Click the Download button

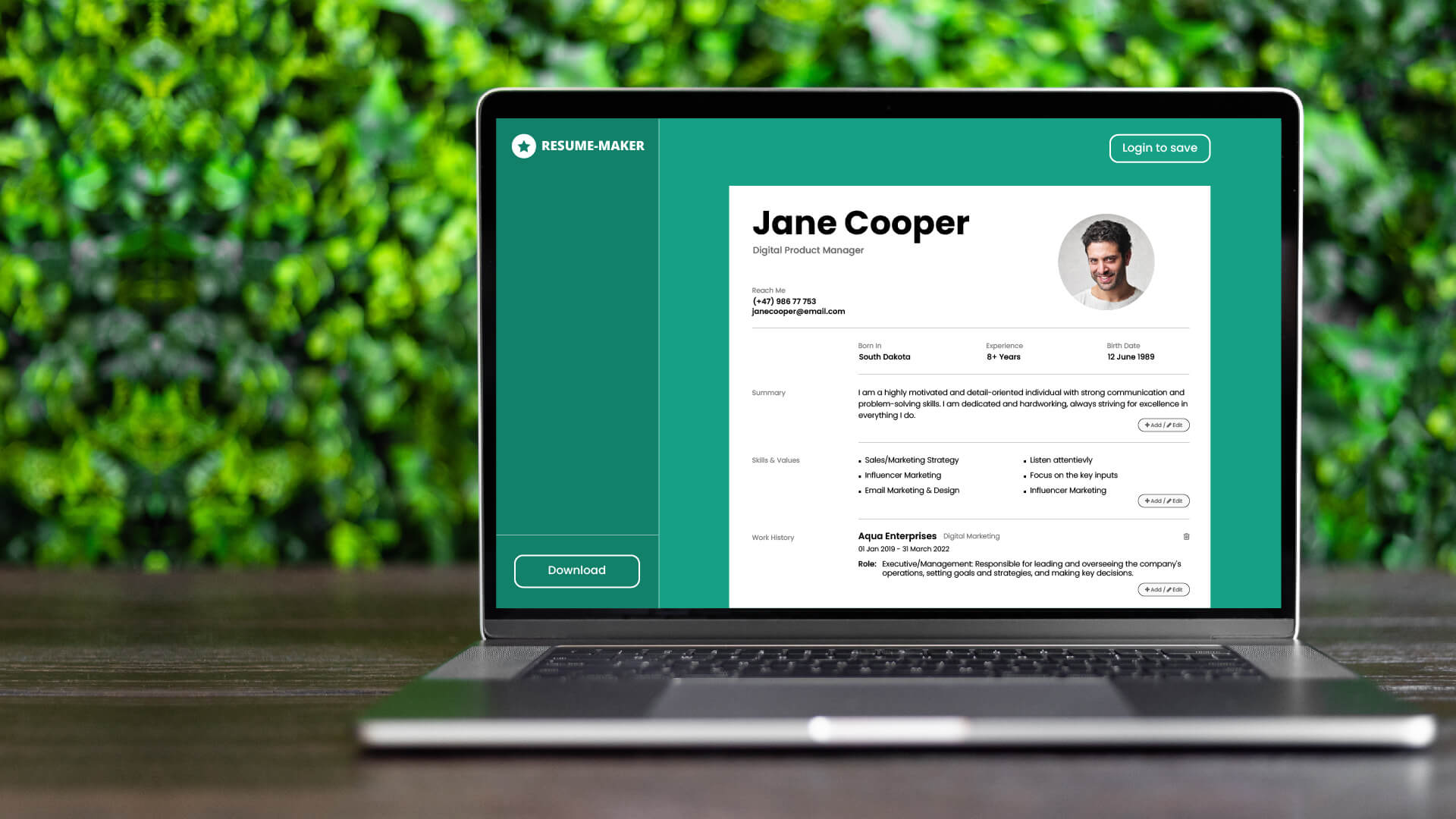coord(577,570)
